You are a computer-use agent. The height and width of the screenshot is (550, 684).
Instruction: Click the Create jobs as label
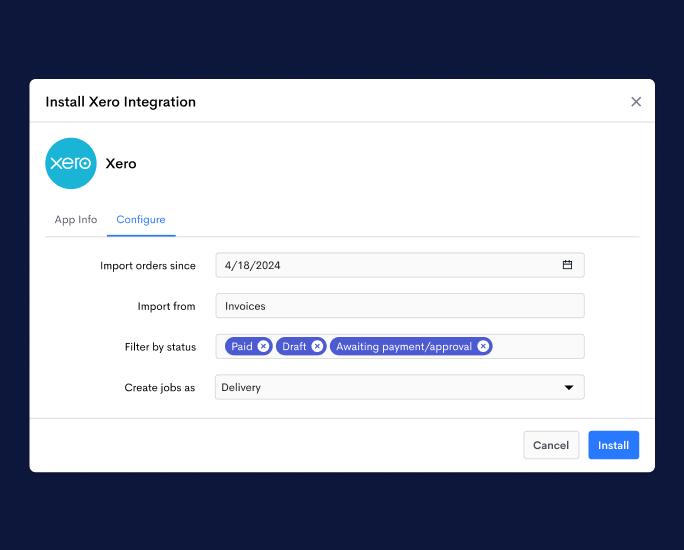pyautogui.click(x=160, y=387)
